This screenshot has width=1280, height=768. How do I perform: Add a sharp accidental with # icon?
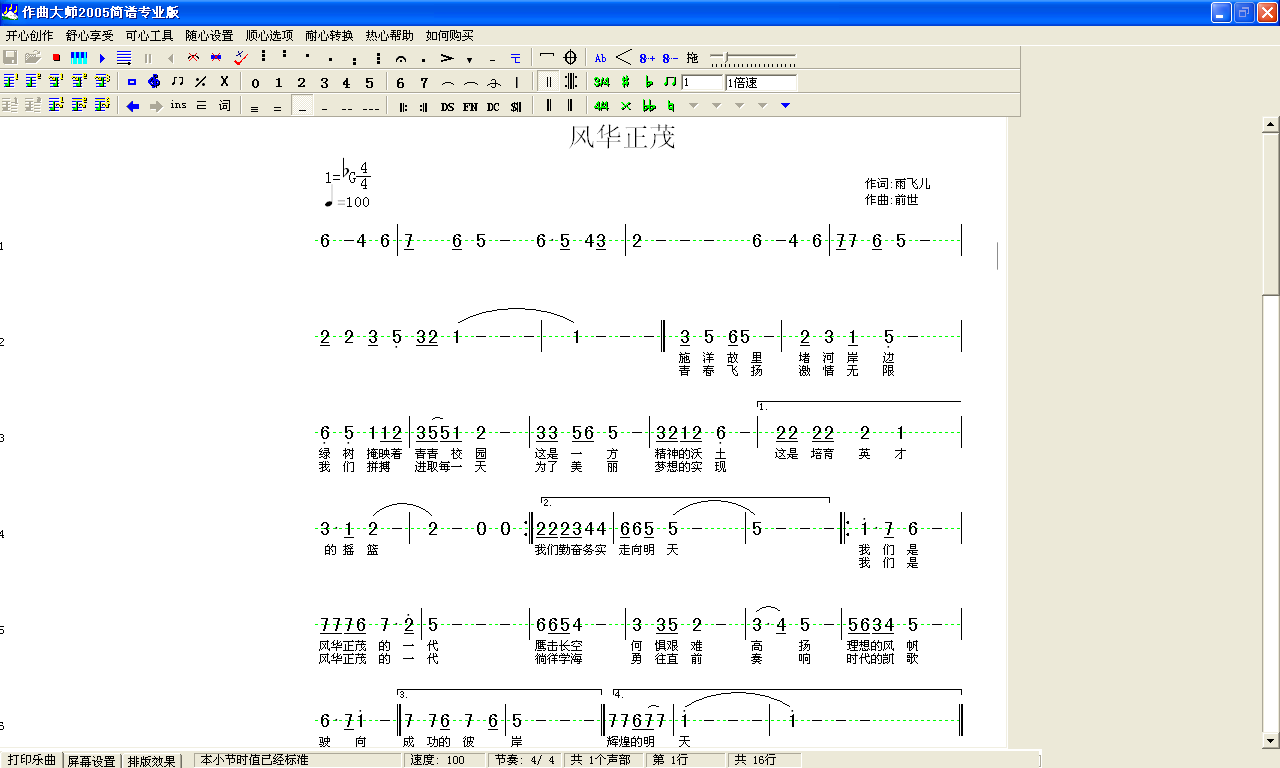625,82
